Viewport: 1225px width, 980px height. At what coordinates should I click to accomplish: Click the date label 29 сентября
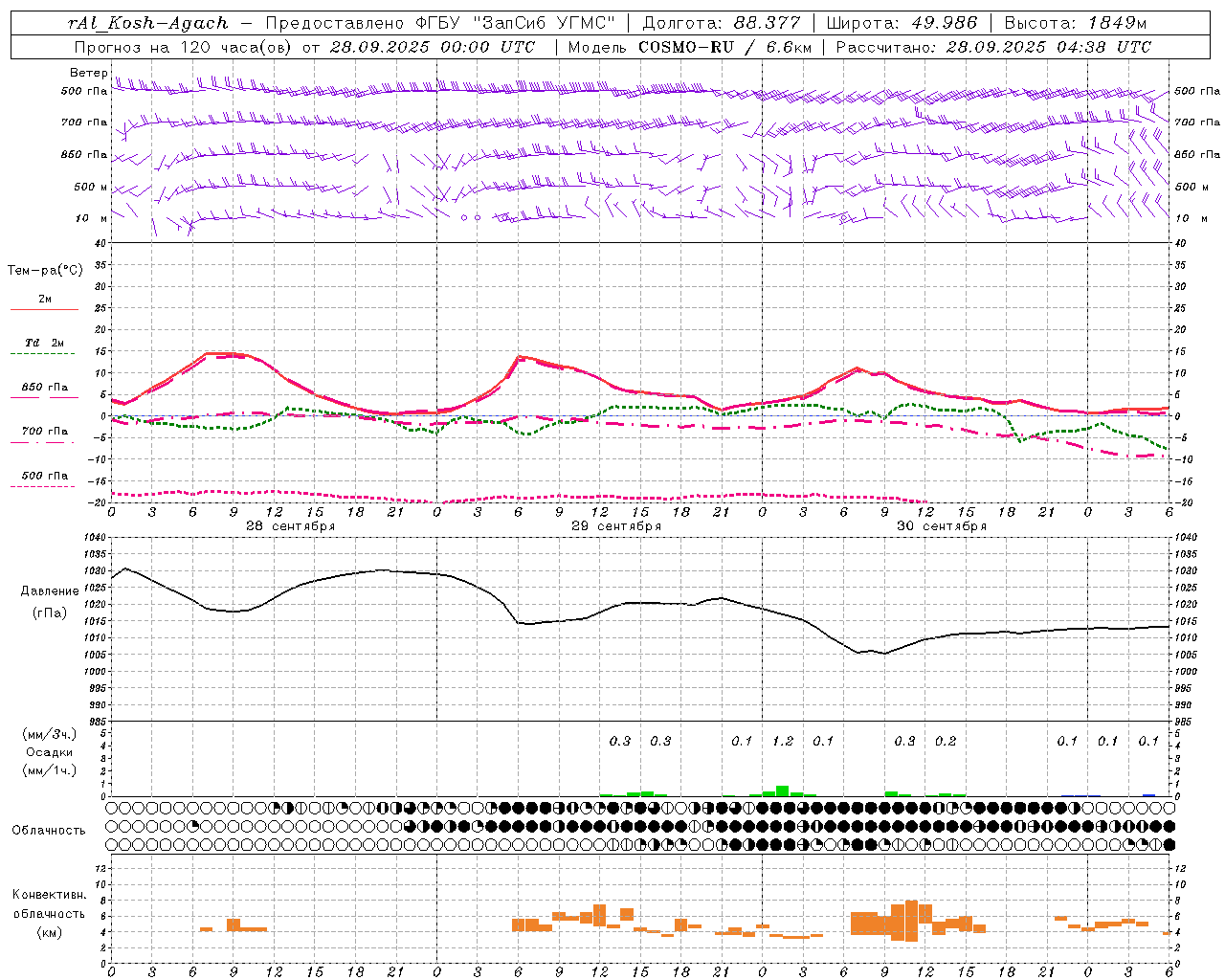[x=615, y=526]
